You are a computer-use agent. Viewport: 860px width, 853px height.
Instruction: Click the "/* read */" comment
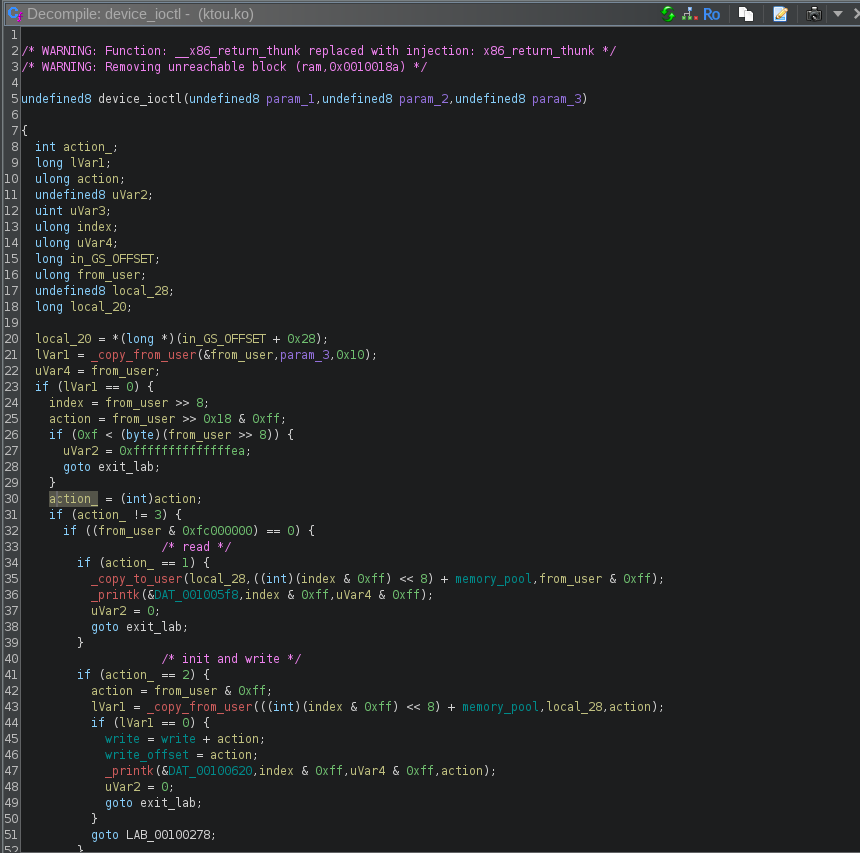point(196,547)
